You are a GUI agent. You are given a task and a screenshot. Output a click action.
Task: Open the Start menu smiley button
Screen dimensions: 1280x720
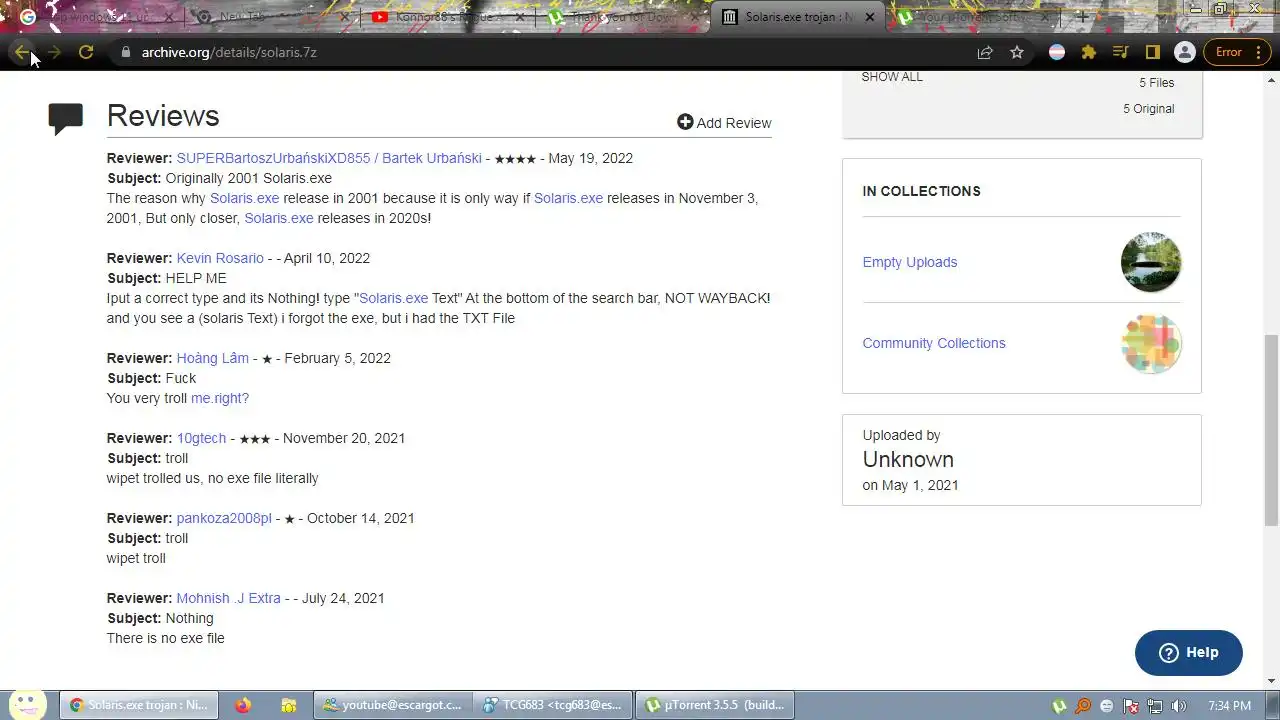tap(26, 705)
